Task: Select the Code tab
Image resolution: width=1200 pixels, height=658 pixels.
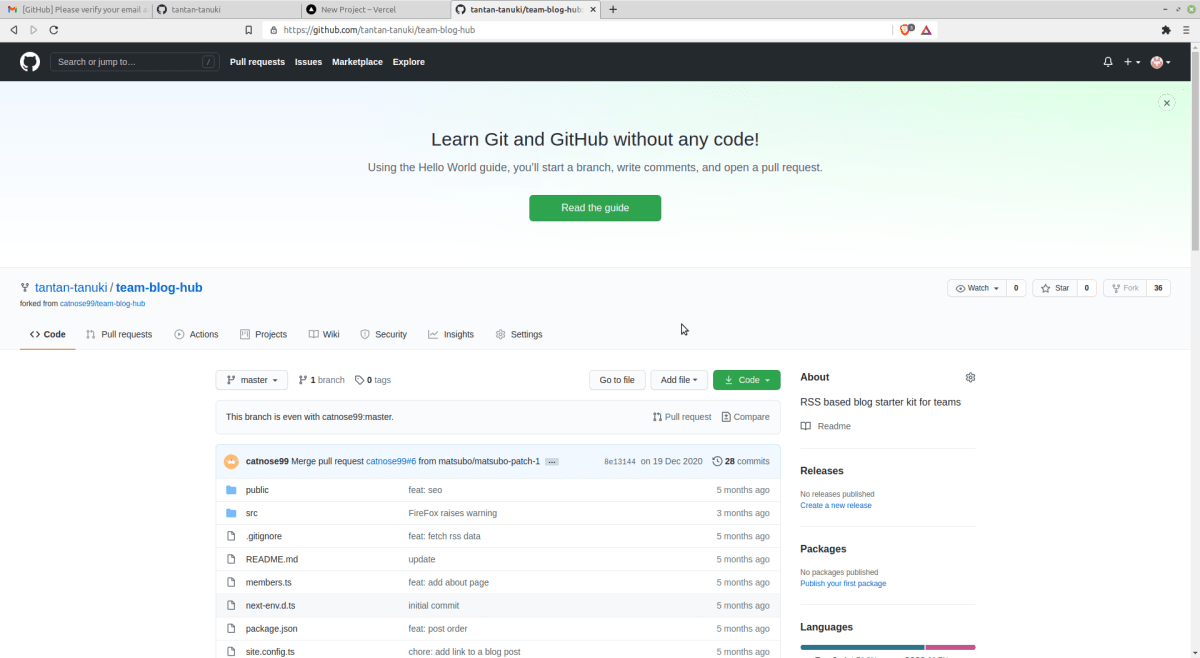Action: (48, 334)
